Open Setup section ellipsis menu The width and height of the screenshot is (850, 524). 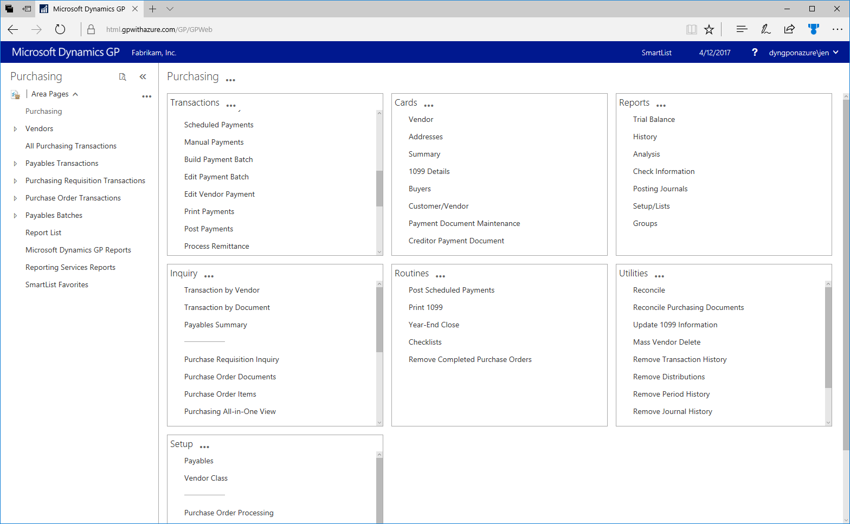[x=204, y=447]
